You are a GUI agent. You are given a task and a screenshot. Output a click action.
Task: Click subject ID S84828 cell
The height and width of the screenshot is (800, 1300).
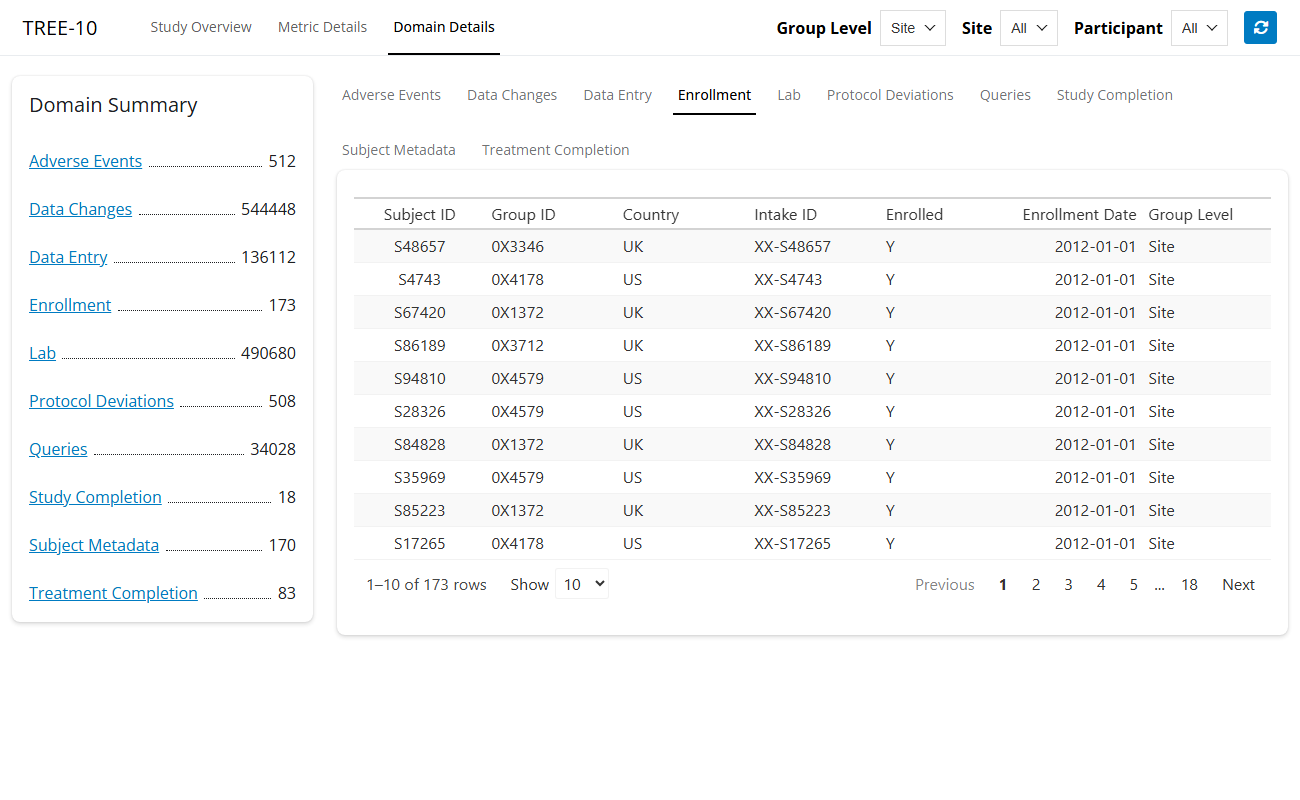click(419, 444)
